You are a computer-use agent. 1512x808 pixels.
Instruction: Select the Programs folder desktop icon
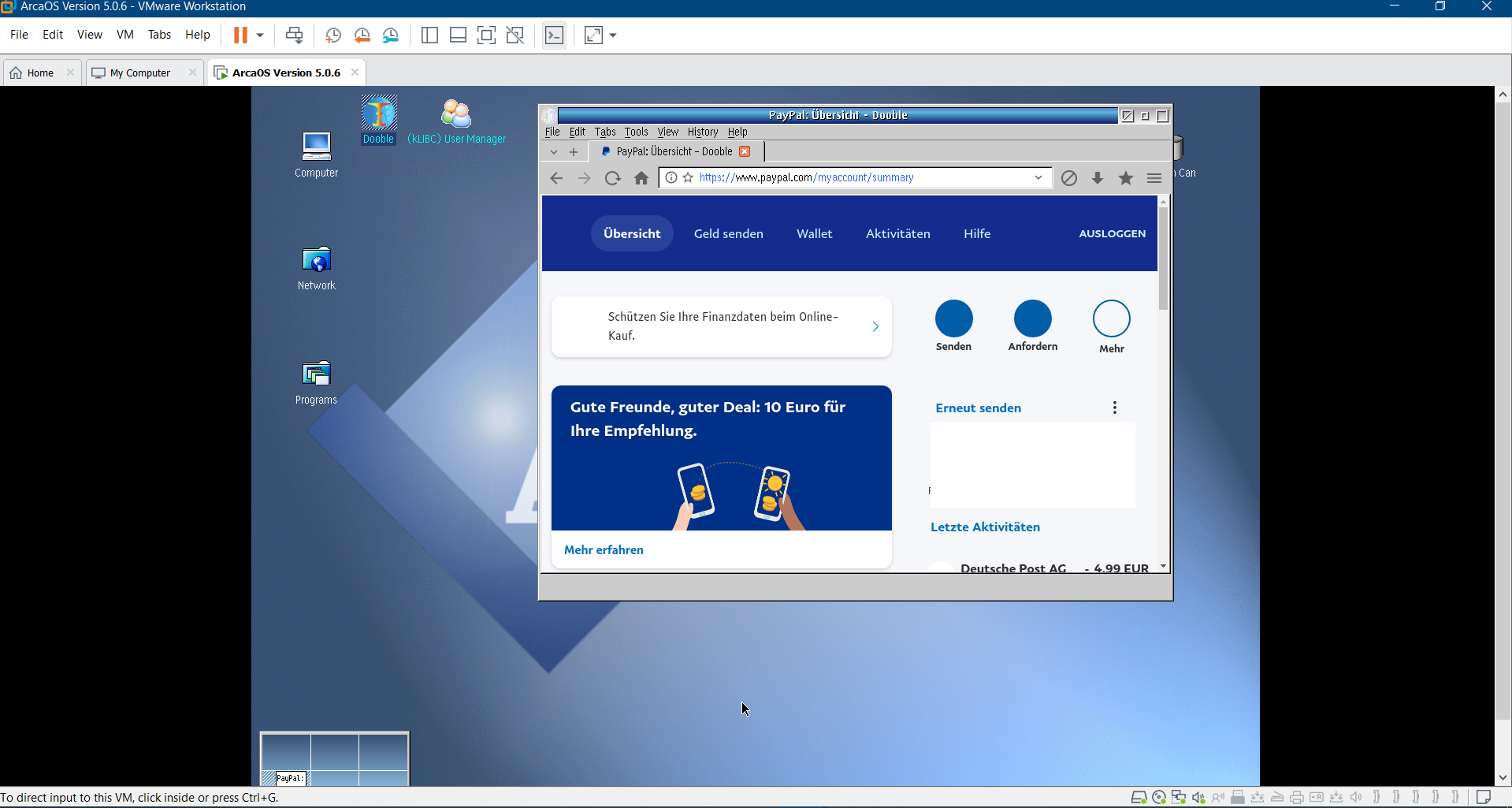pos(316,382)
